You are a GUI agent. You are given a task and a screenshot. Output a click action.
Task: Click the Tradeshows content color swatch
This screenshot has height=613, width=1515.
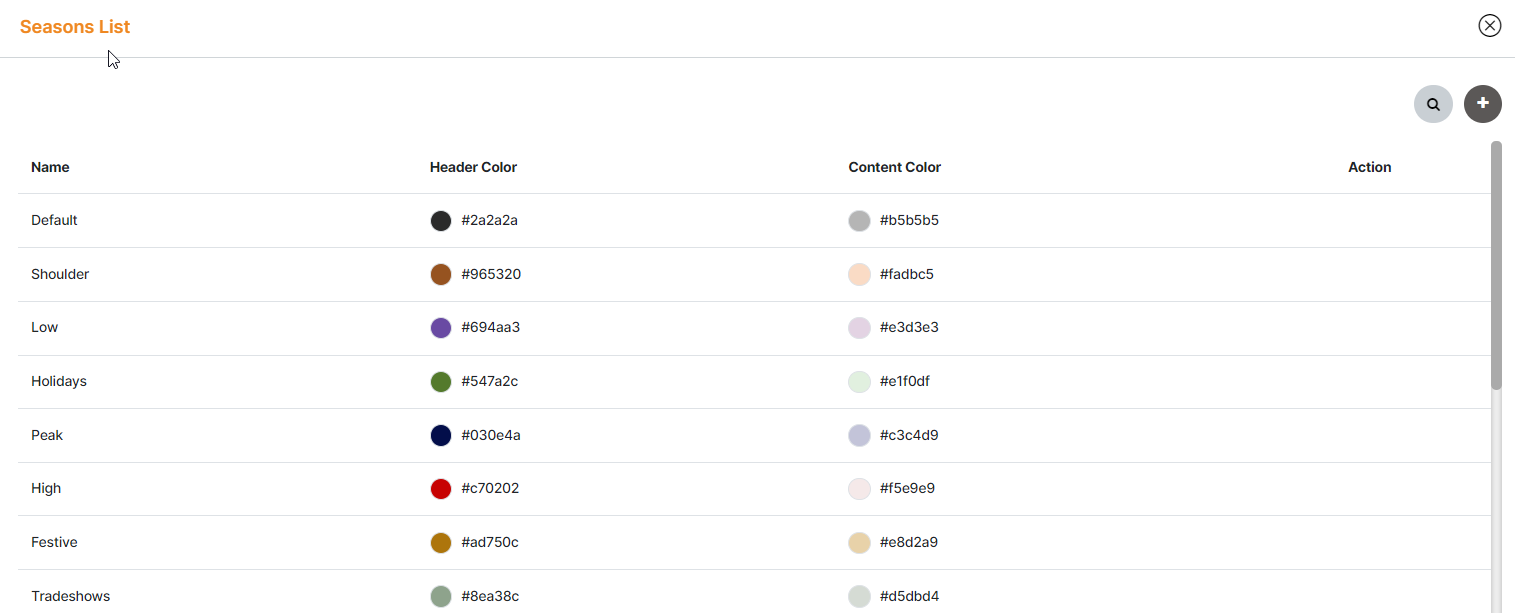[859, 597]
